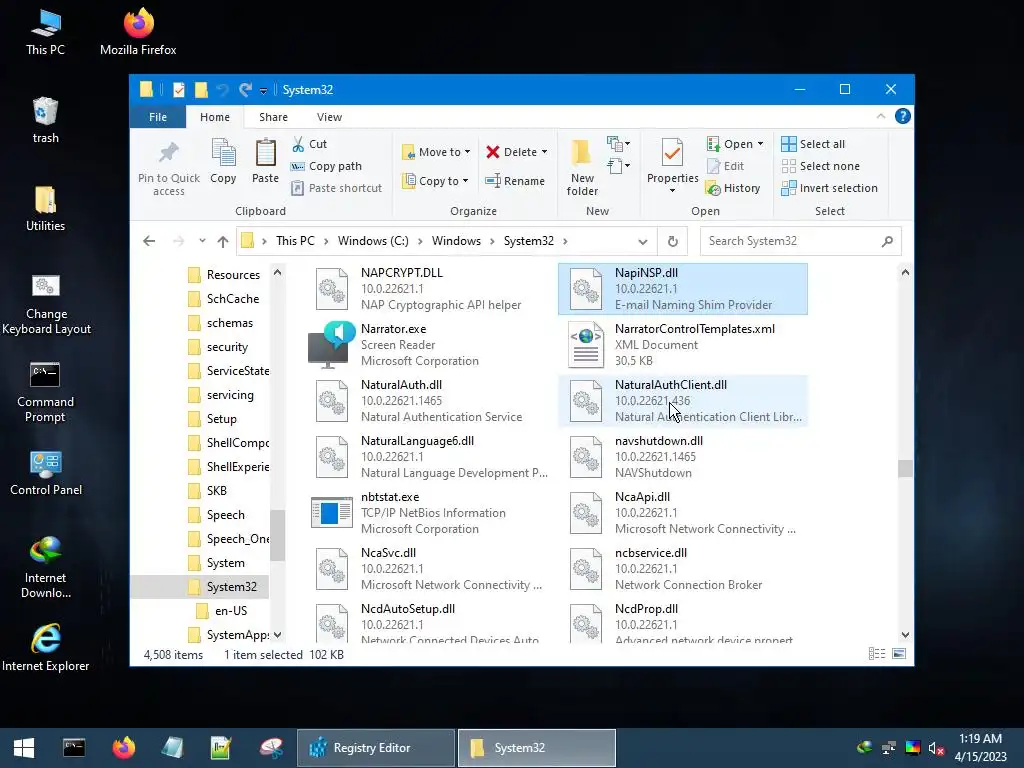1024x768 pixels.
Task: Open New item dropdown in ribbon
Action: (x=618, y=144)
